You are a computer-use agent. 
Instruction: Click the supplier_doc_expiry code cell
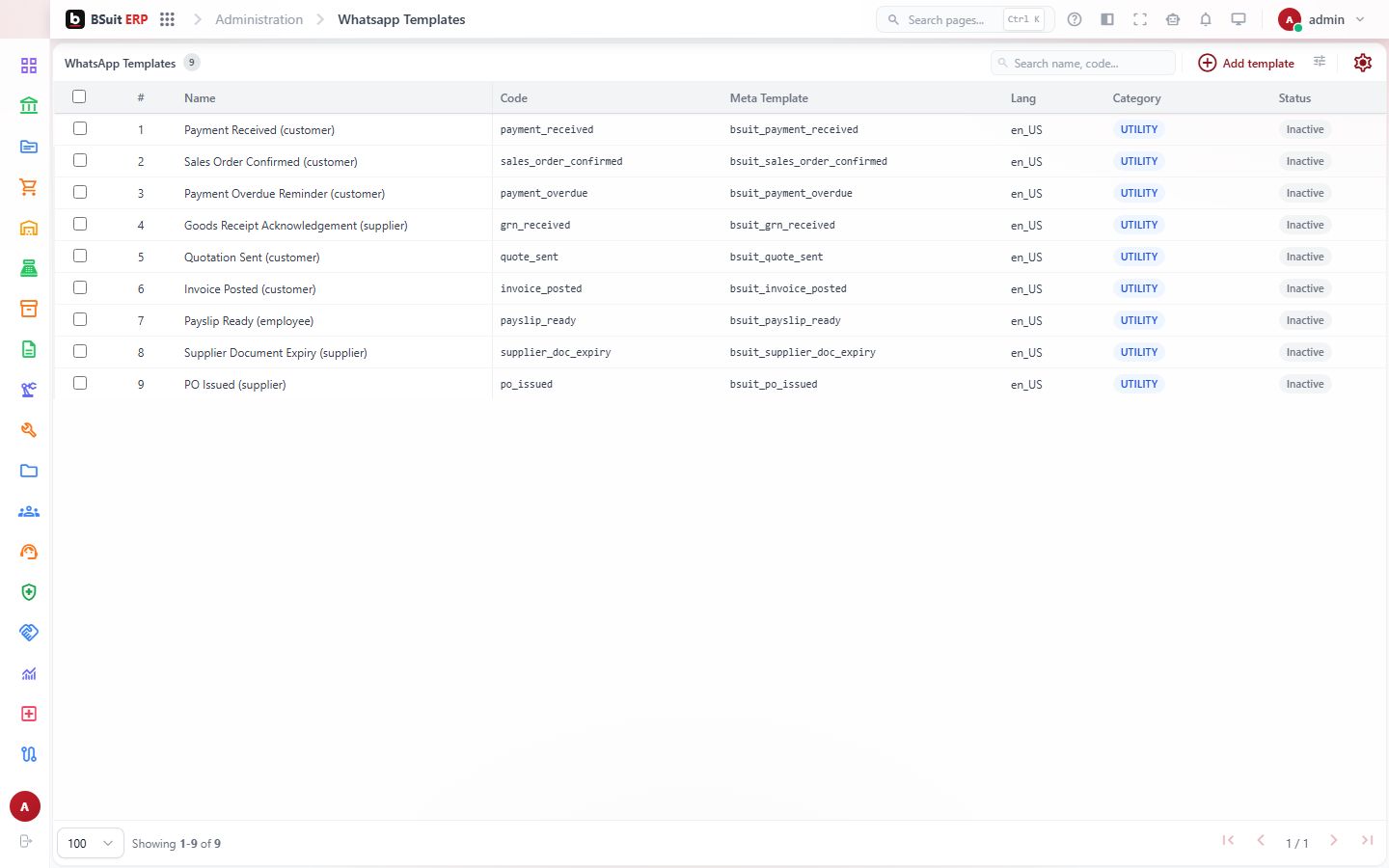tap(556, 352)
